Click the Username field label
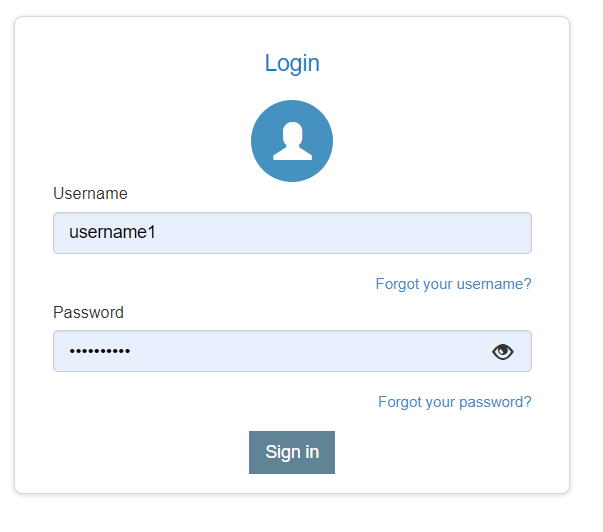 (x=90, y=194)
